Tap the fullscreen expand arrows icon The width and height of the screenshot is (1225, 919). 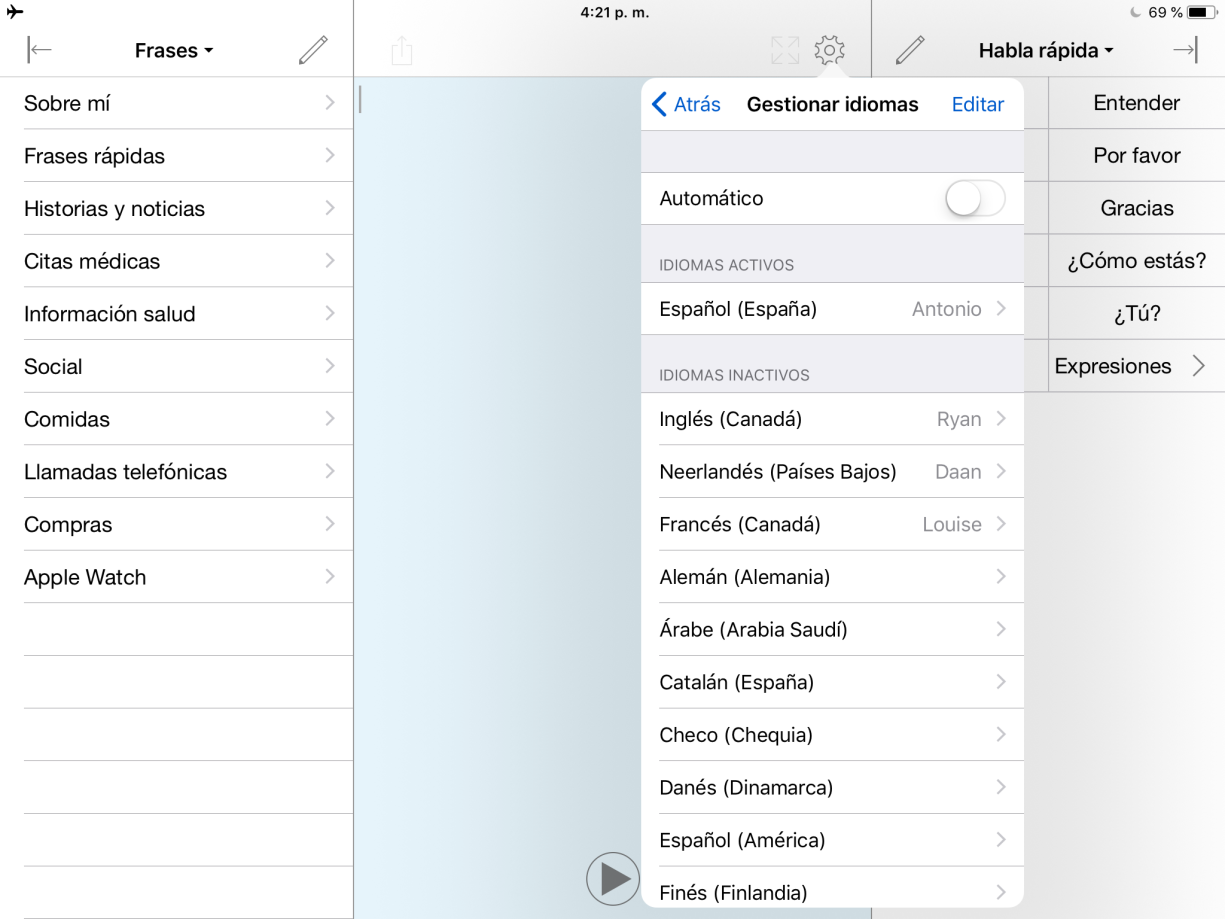[785, 50]
